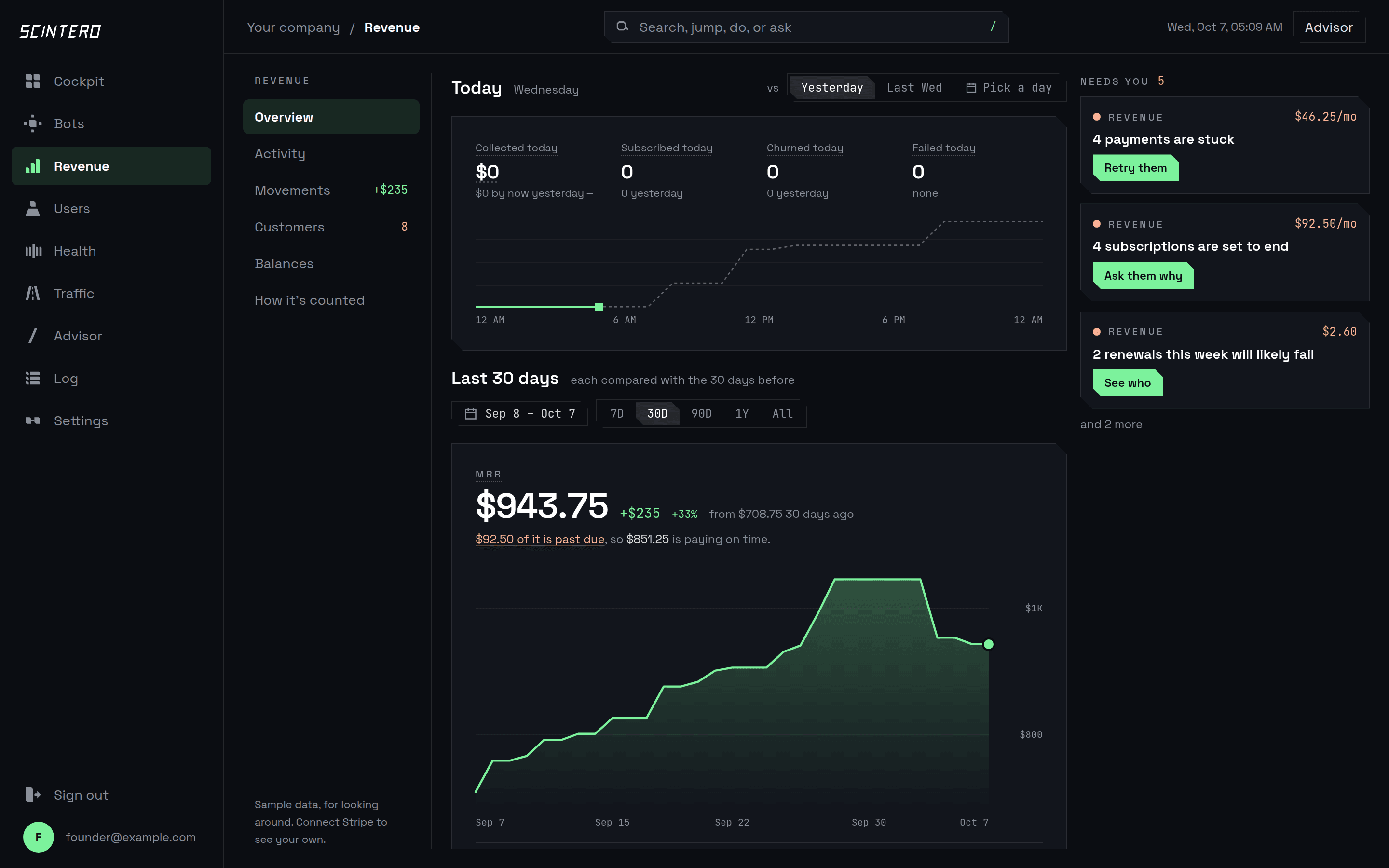Click Your company breadcrumb
Image resolution: width=1389 pixels, height=868 pixels.
pyautogui.click(x=293, y=27)
